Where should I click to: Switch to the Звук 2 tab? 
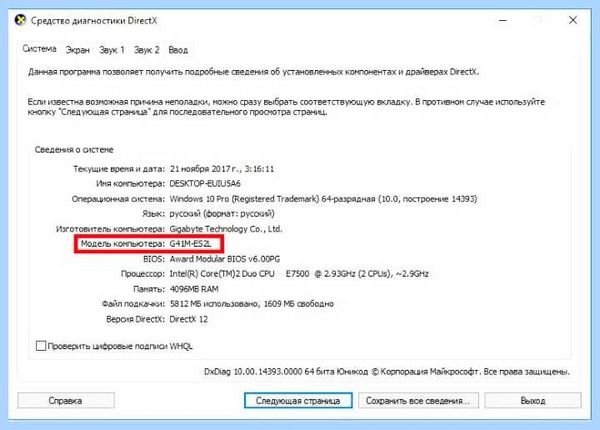click(147, 50)
